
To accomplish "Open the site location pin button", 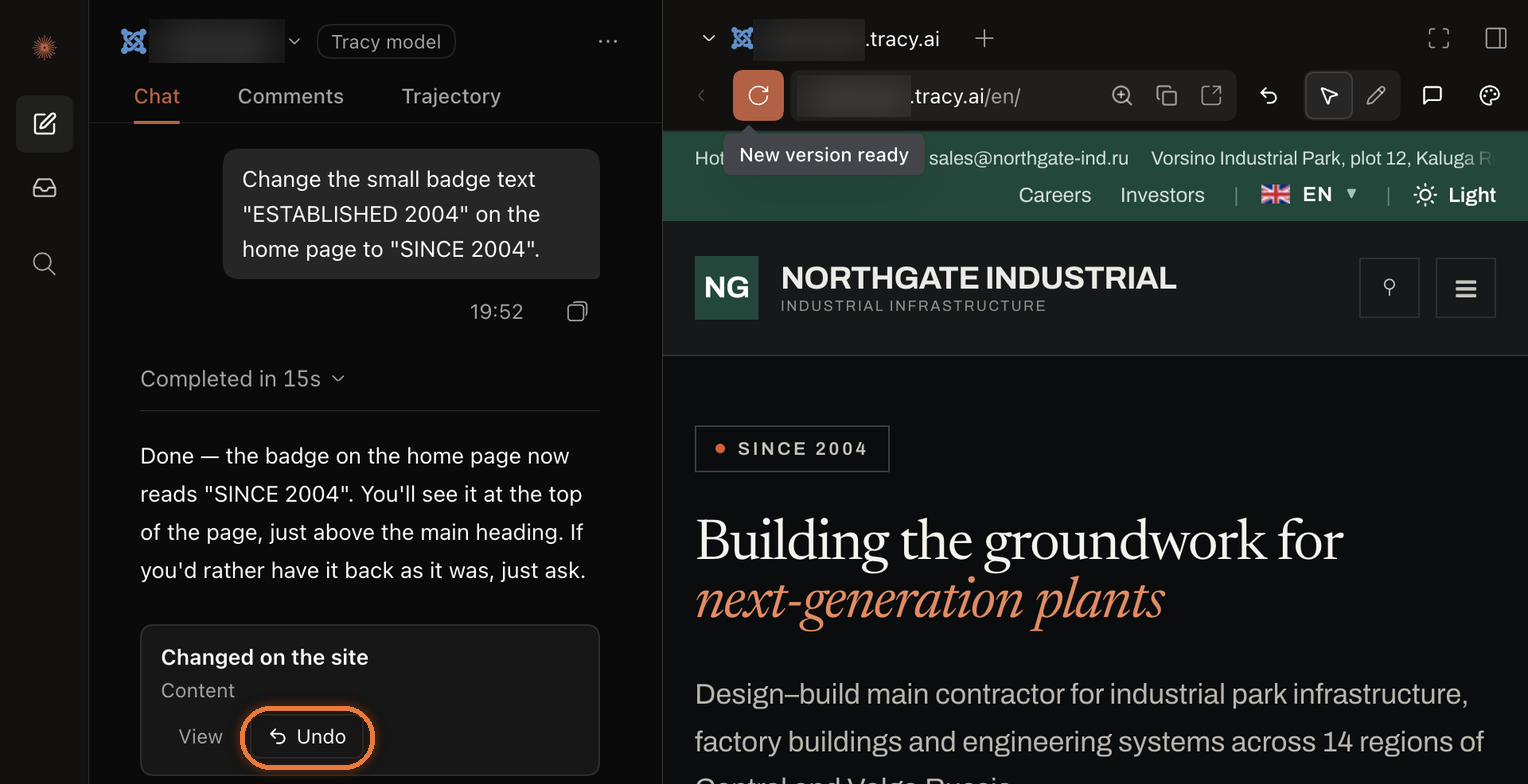I will [1389, 288].
